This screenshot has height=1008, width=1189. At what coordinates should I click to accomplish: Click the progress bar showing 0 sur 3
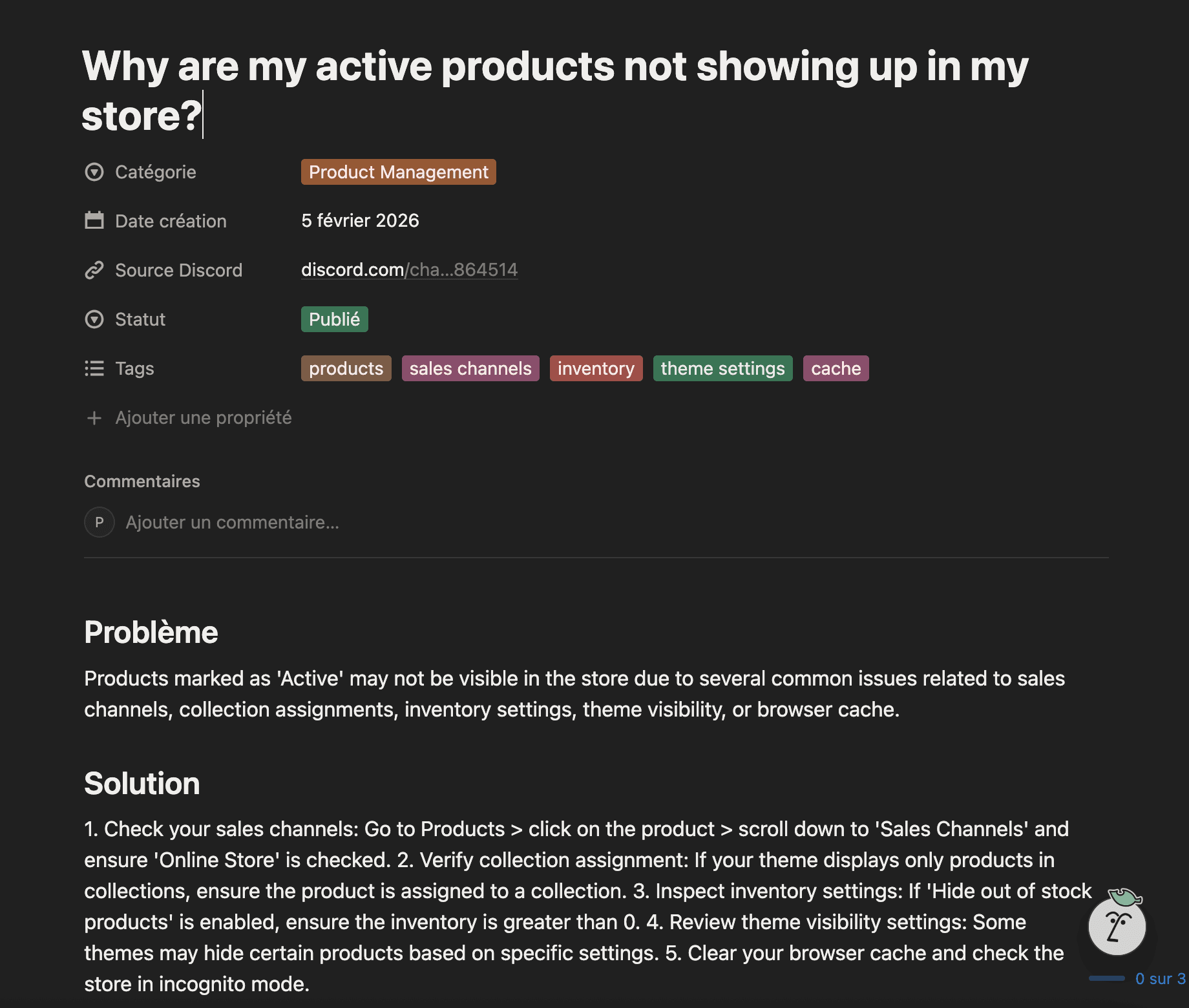(x=1106, y=978)
